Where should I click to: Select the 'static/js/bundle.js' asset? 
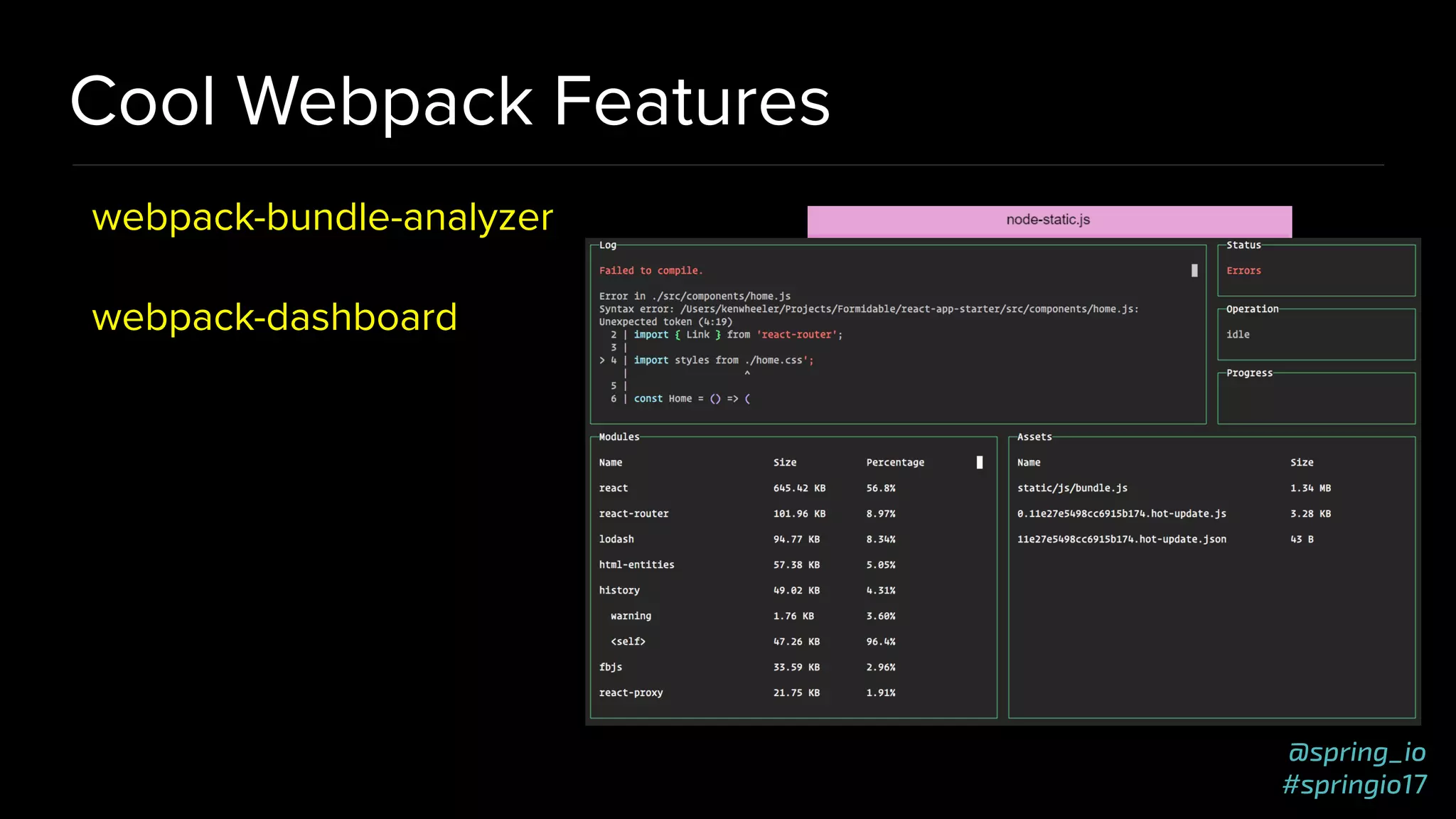(1072, 488)
